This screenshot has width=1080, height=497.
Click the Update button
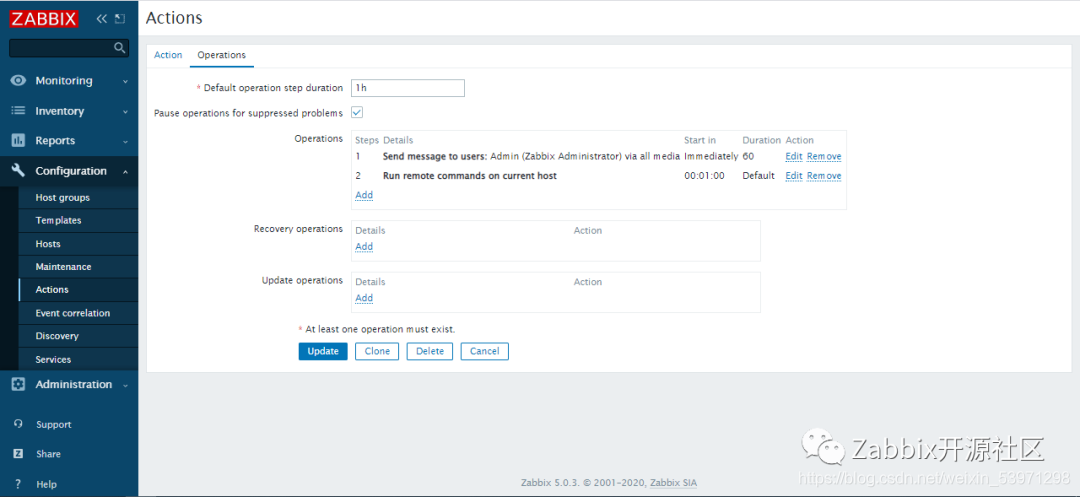pyautogui.click(x=323, y=351)
